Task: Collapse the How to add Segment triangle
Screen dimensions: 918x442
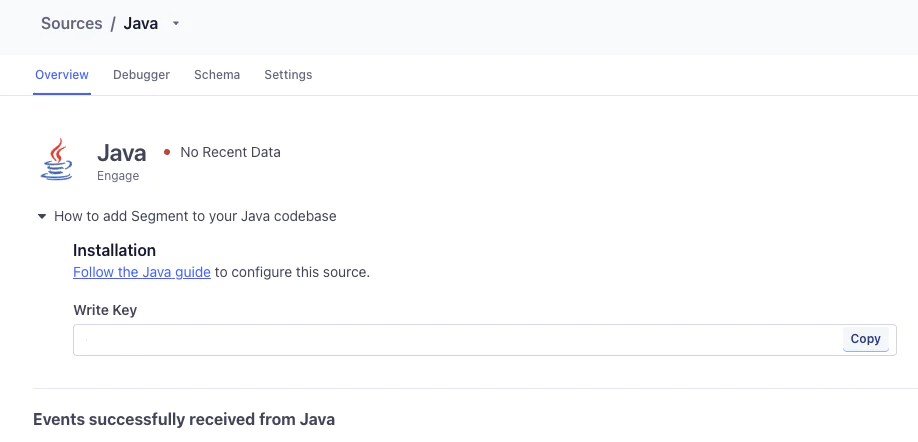Action: pos(42,216)
